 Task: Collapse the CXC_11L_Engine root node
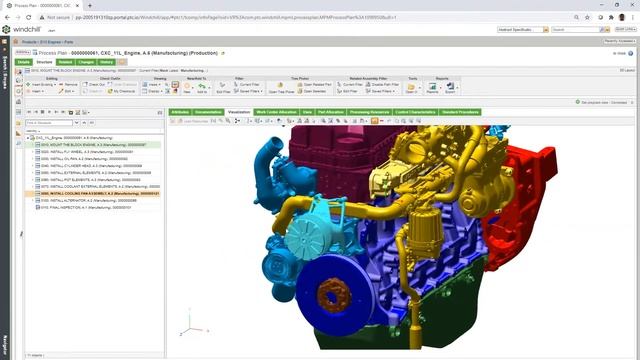(x=28, y=138)
